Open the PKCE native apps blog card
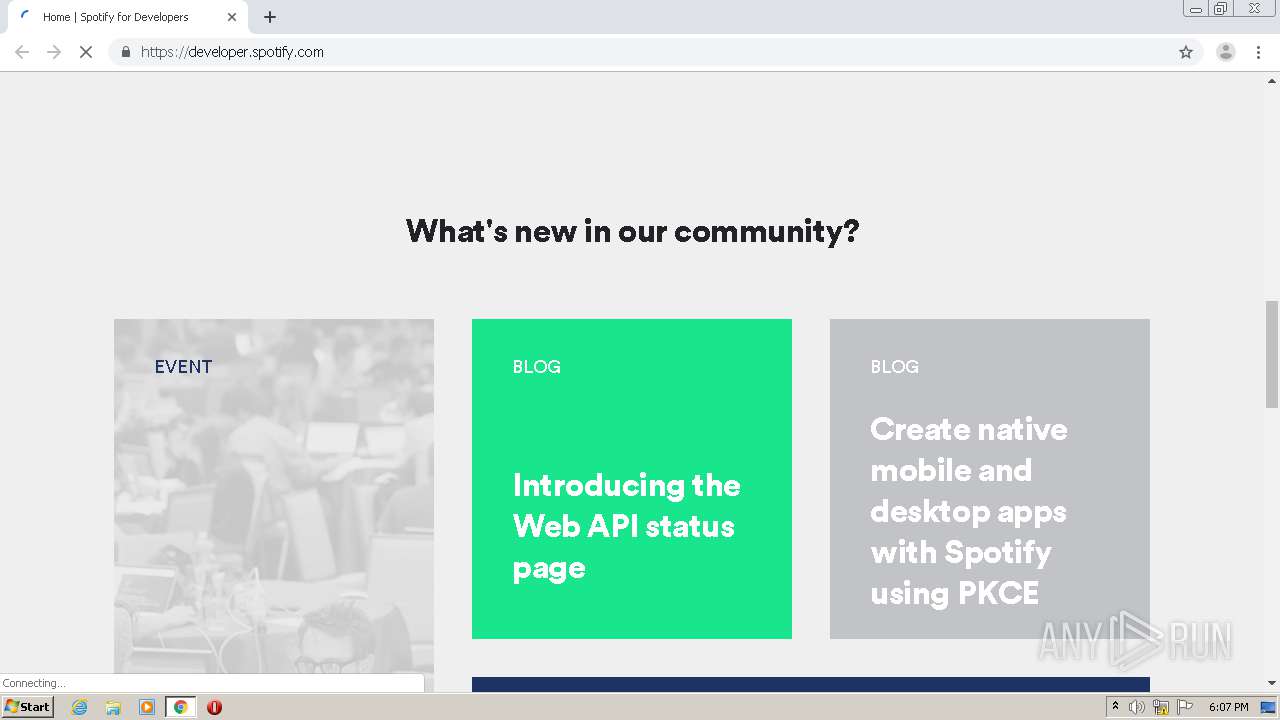 (989, 478)
